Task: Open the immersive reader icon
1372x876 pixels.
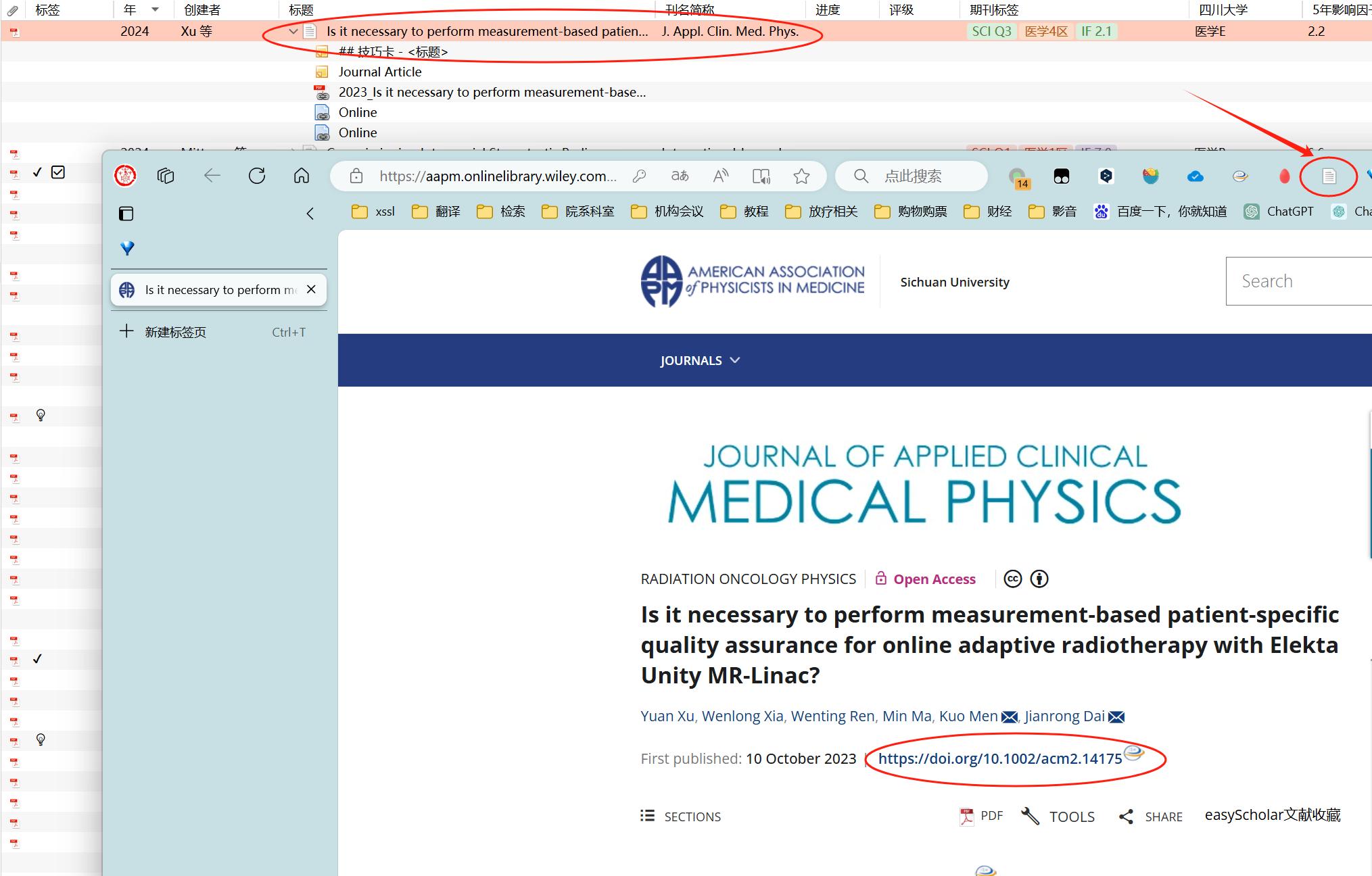Action: 761,176
